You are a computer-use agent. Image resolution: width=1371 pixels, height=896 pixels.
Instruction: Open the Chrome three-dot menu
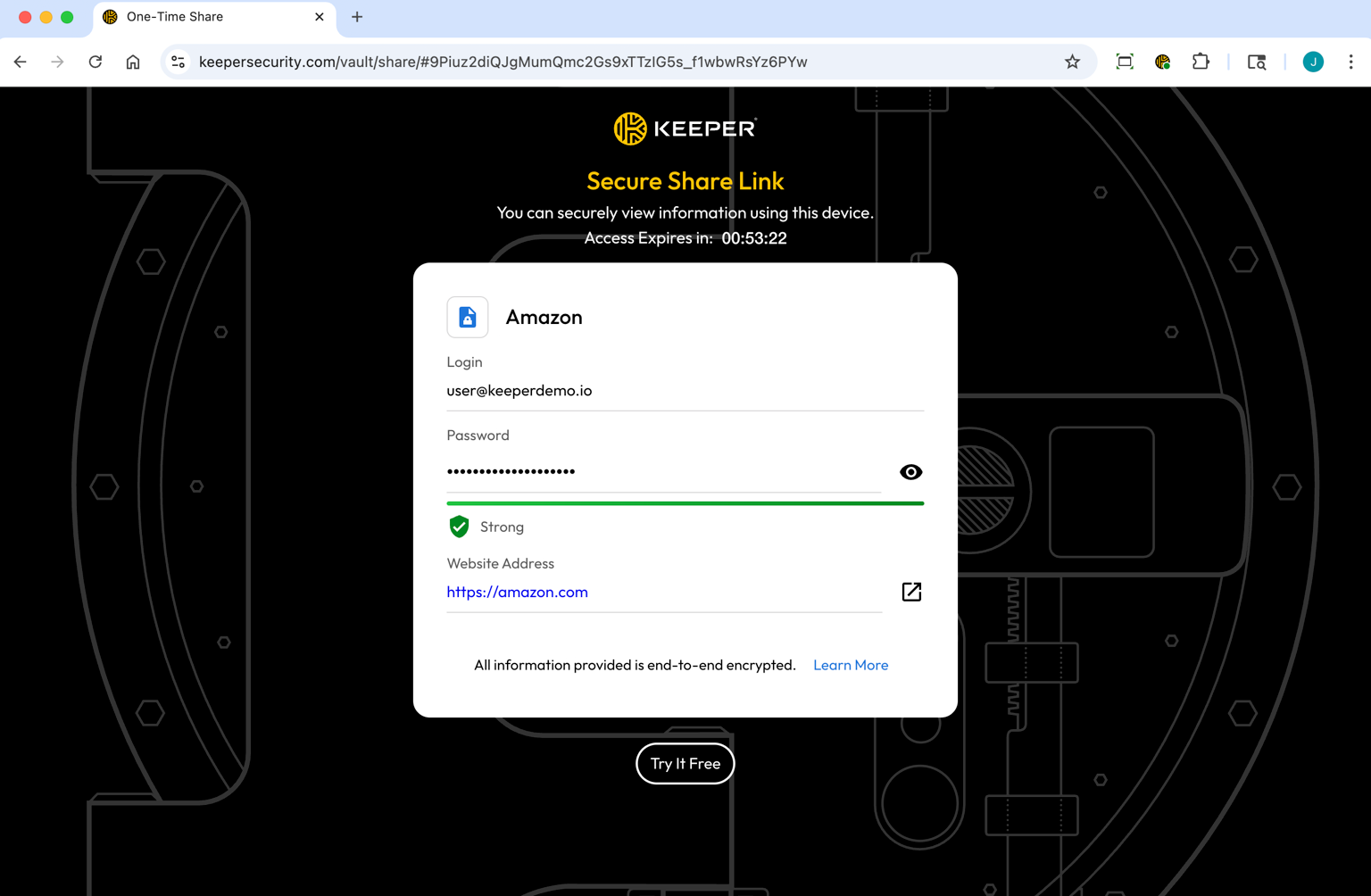tap(1351, 62)
